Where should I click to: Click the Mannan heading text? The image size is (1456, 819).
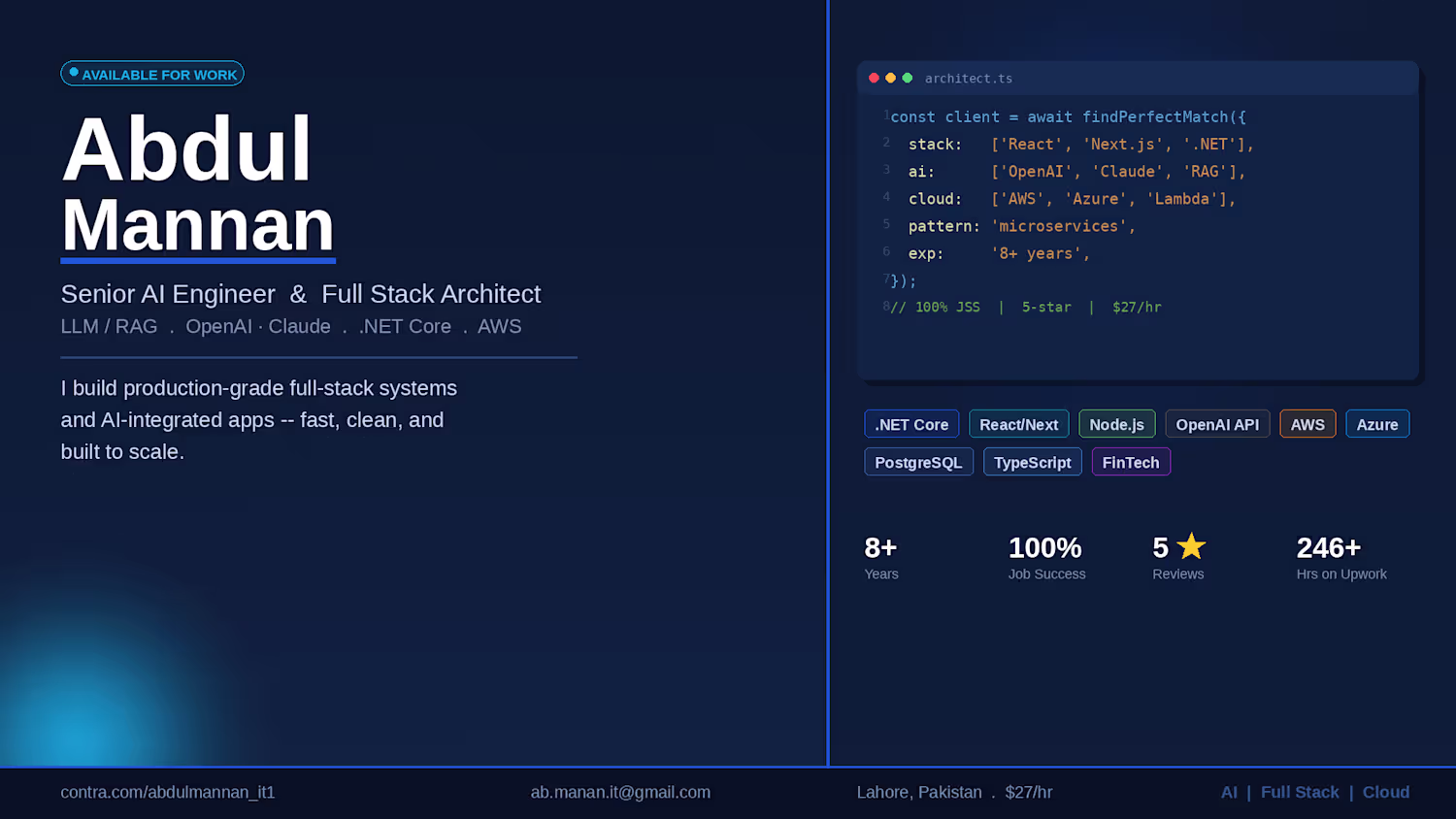pyautogui.click(x=198, y=224)
